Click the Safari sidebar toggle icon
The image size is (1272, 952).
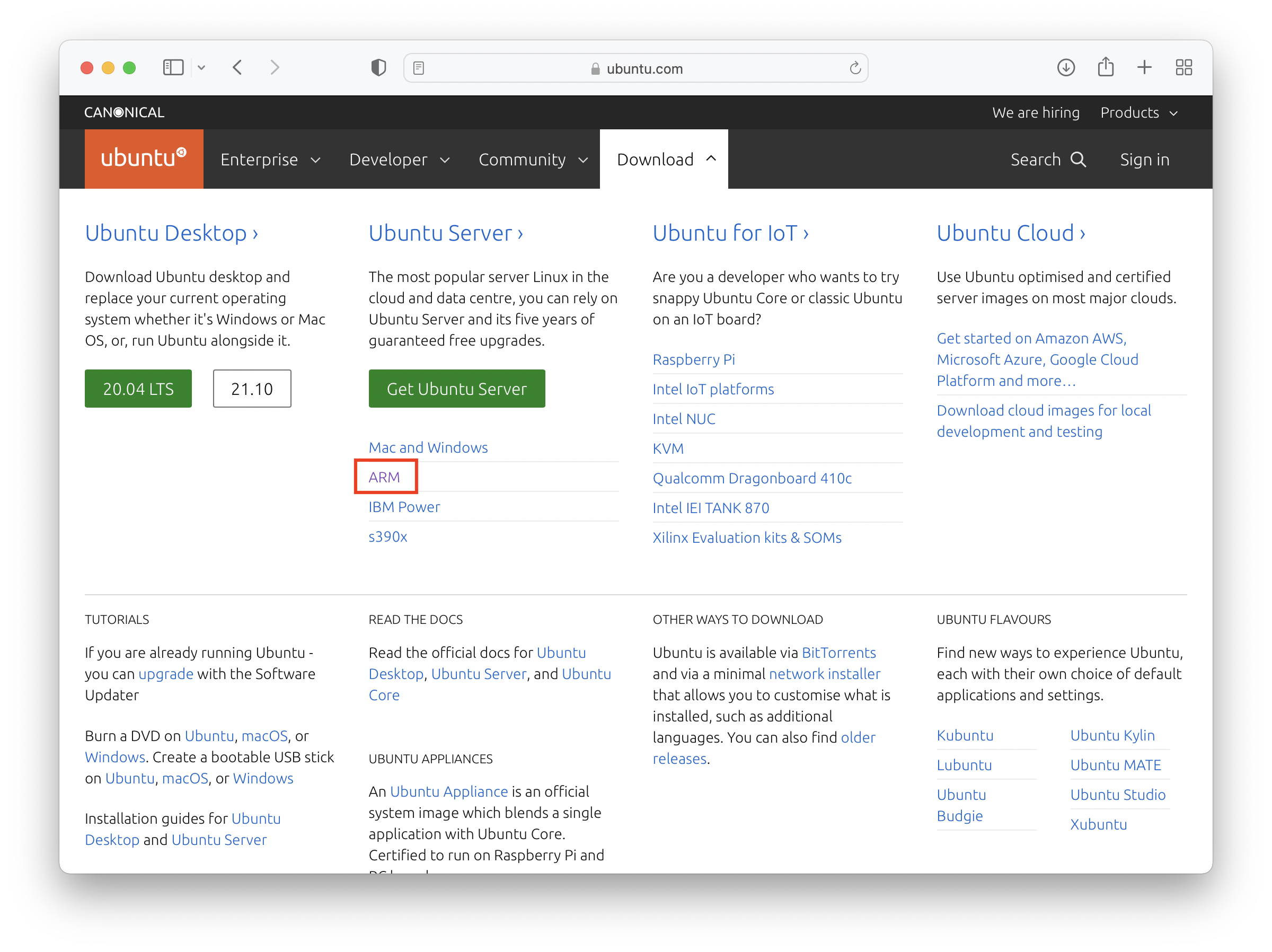pos(173,68)
